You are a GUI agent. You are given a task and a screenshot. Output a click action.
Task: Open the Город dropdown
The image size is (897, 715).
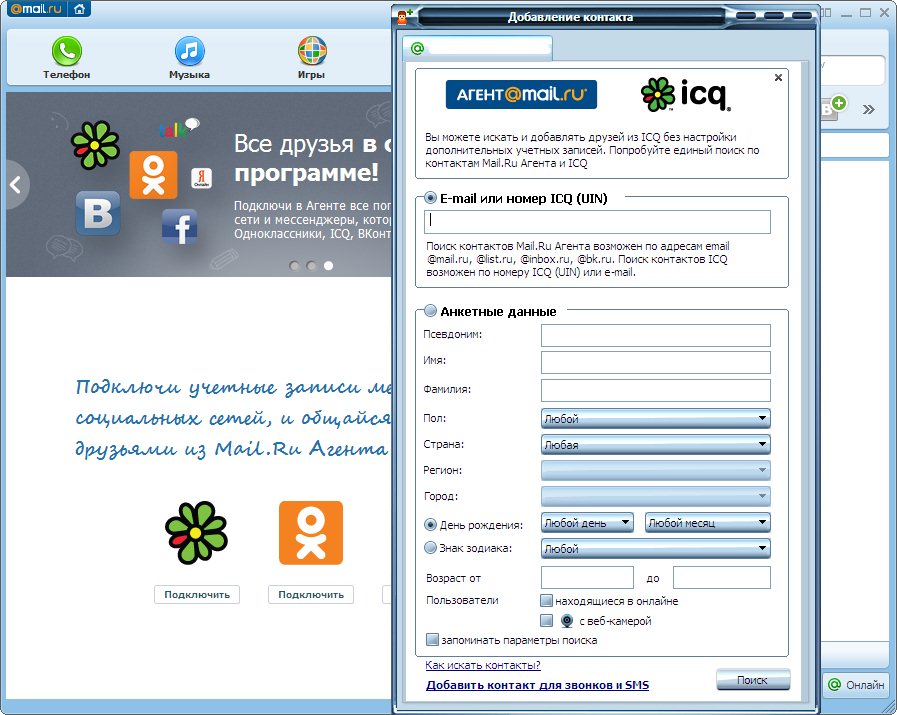[x=656, y=496]
